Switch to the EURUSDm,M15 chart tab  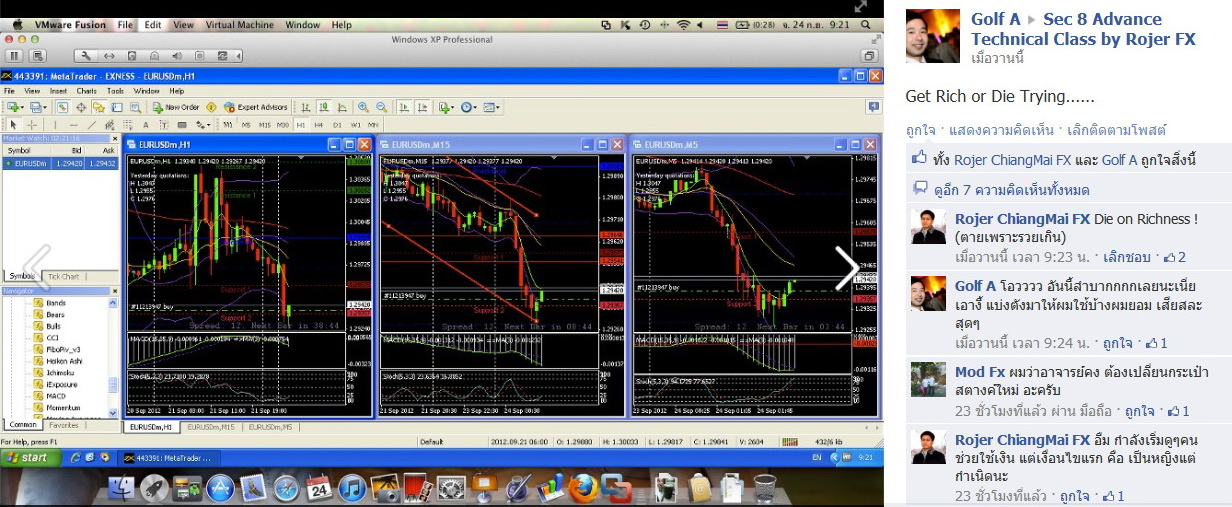point(210,427)
